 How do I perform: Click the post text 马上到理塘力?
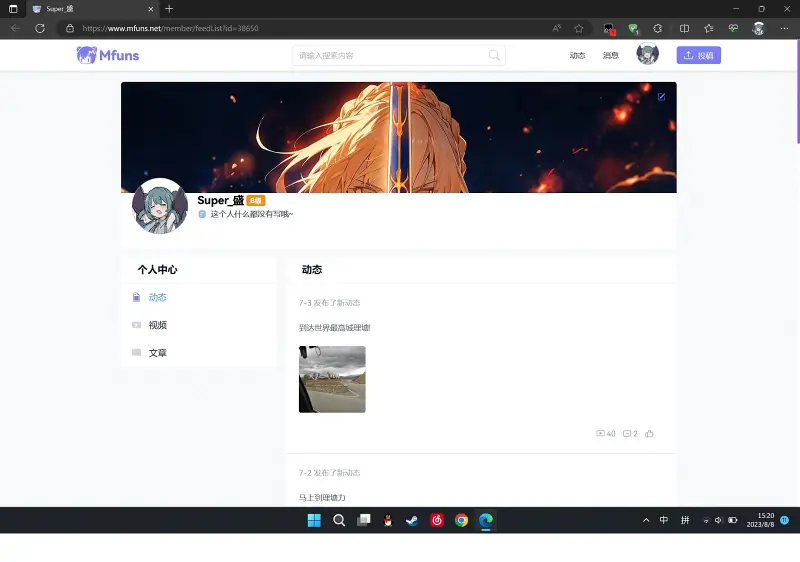pyautogui.click(x=322, y=497)
